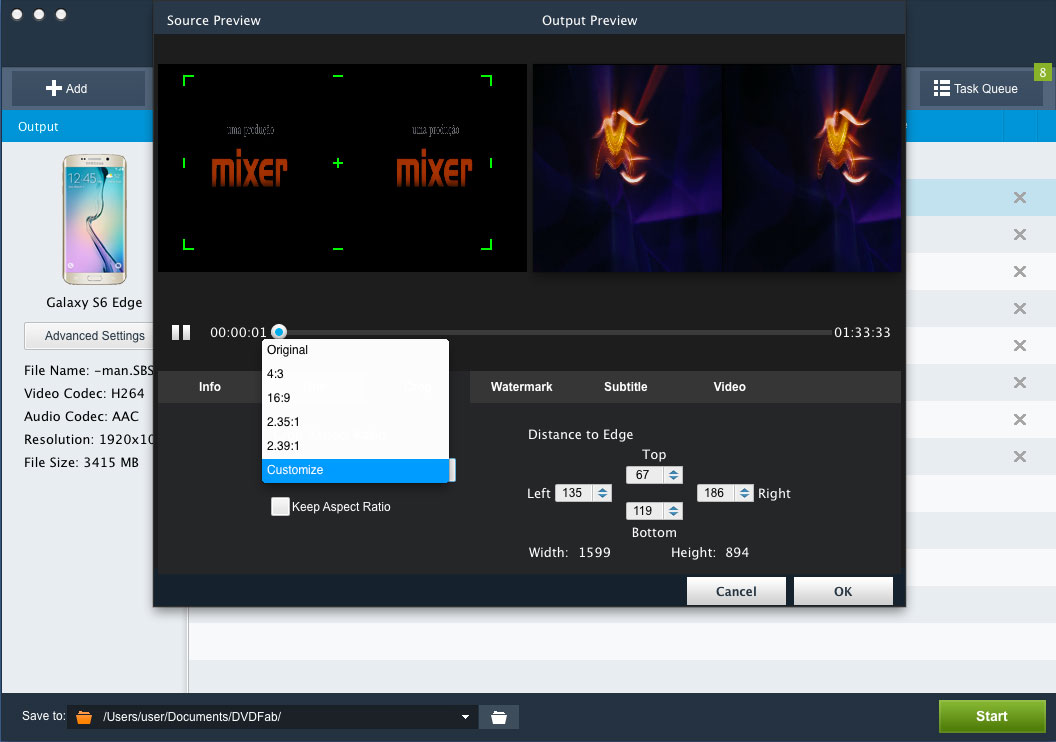This screenshot has height=742, width=1056.
Task: Click the /Users/user/Documents/DVDFab/ path field
Action: click(273, 717)
